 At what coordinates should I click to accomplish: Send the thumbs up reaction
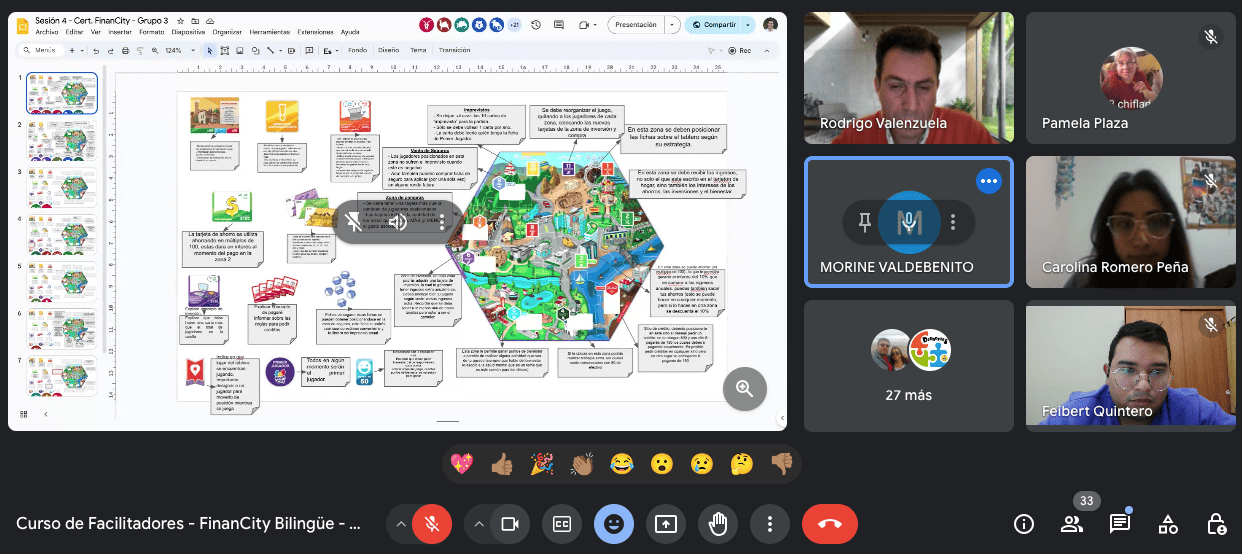coord(502,463)
